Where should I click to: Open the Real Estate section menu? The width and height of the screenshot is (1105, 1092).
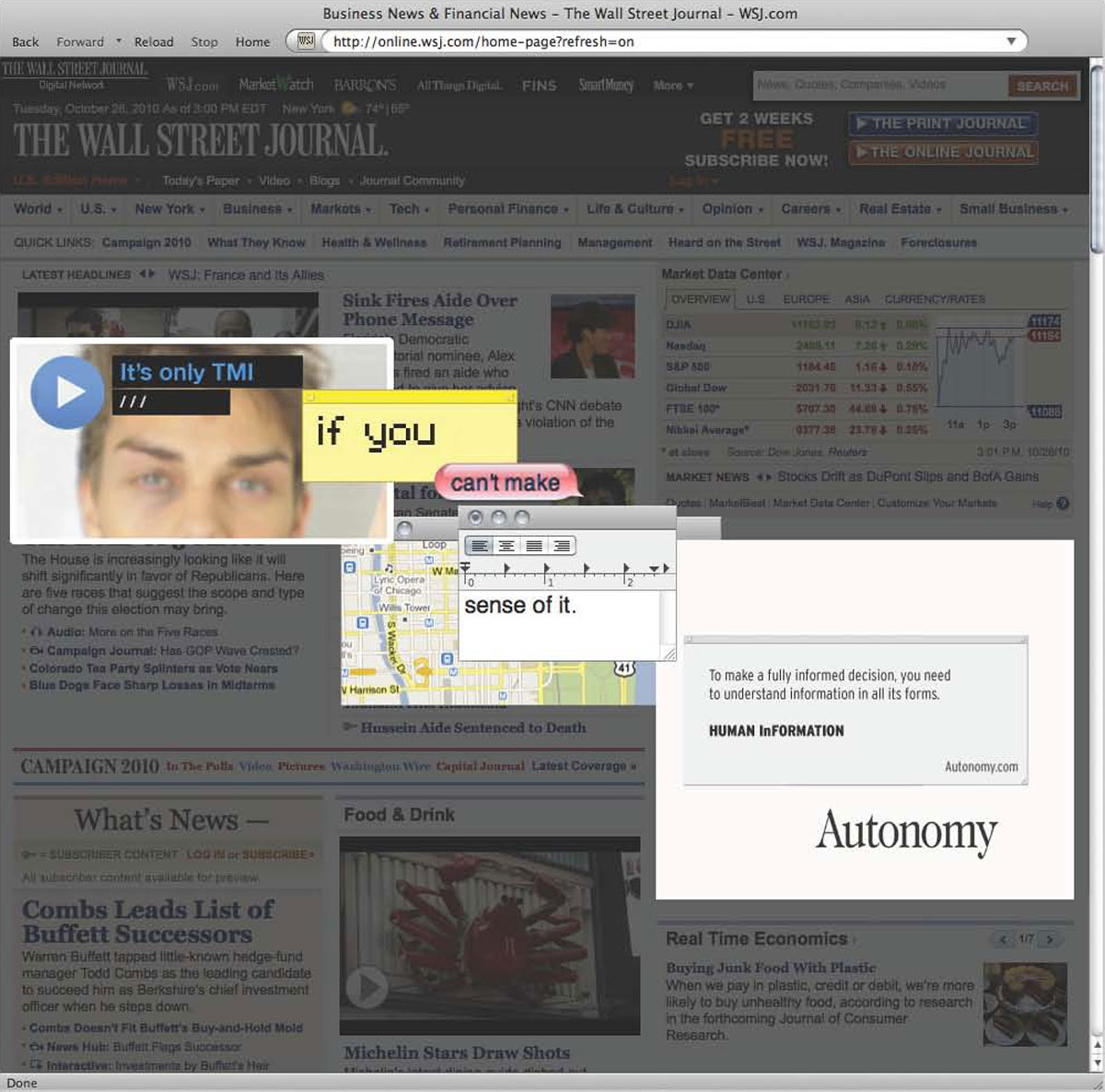pyautogui.click(x=900, y=209)
